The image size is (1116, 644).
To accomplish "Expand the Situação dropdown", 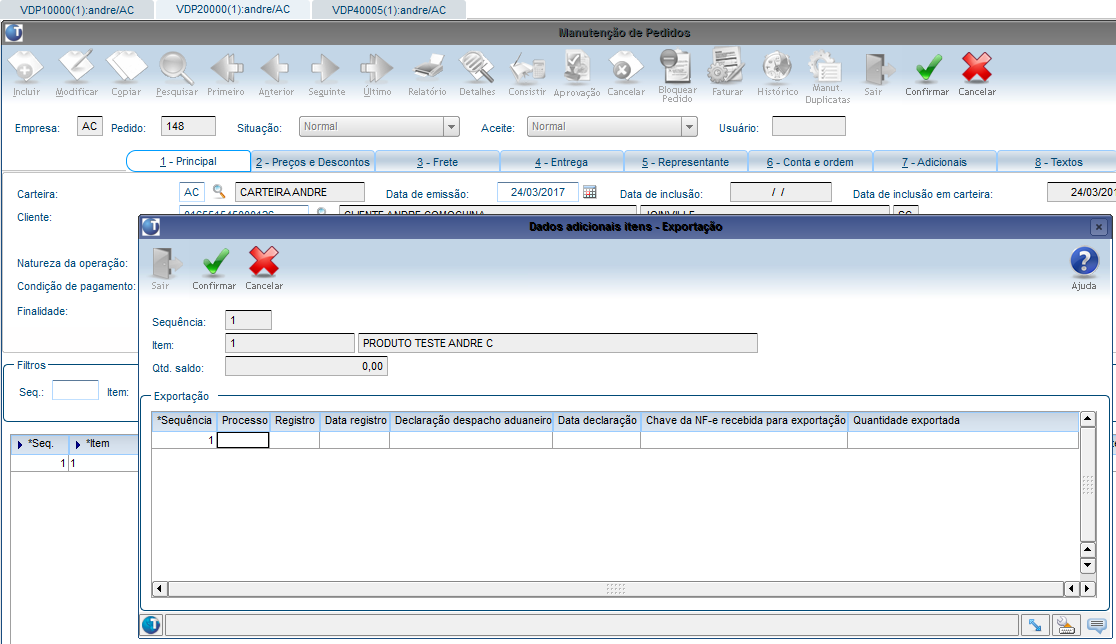I will point(451,127).
